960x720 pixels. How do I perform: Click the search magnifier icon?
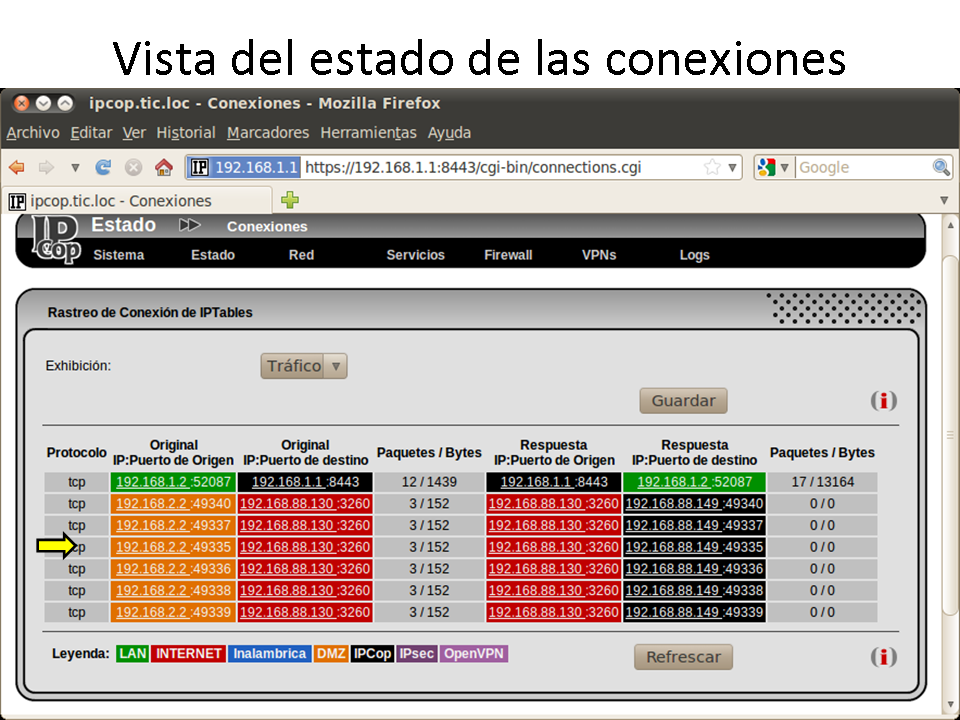click(x=941, y=168)
